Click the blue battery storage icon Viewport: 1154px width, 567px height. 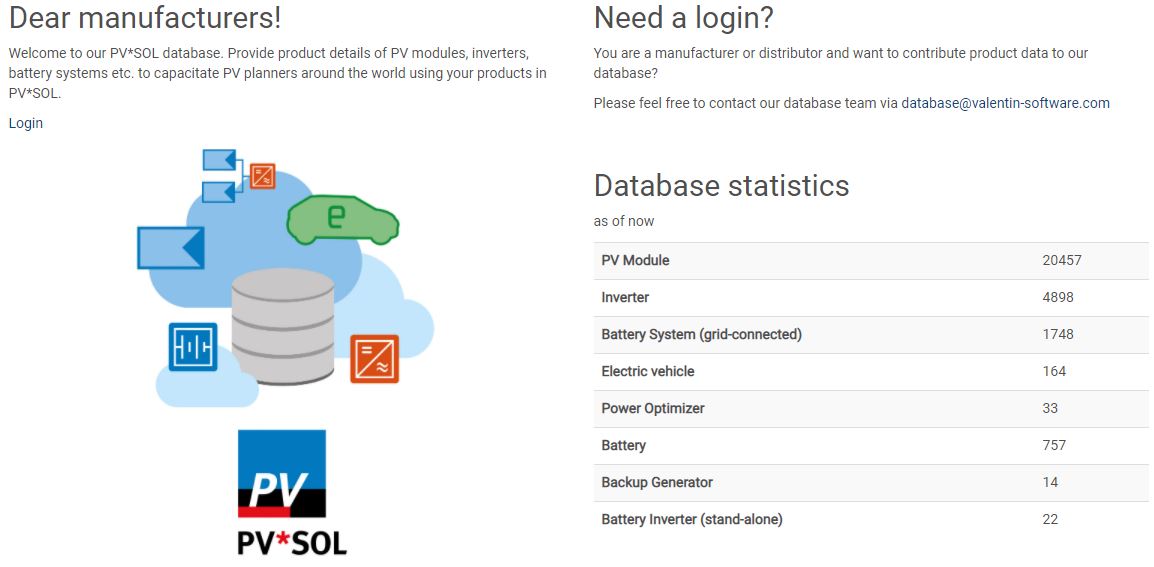coord(192,347)
